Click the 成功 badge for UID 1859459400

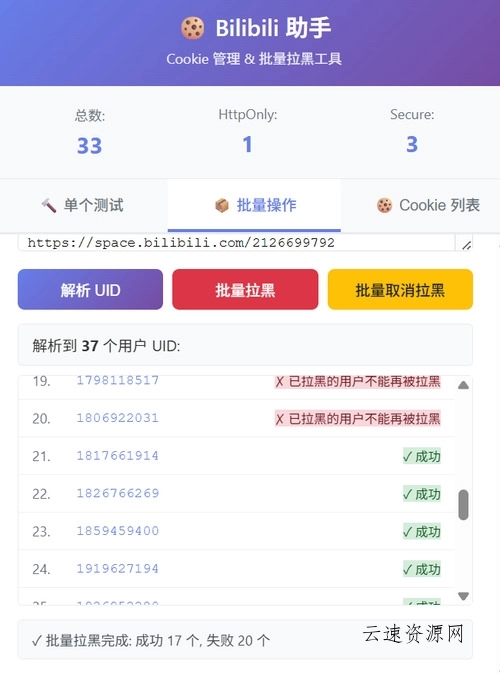click(422, 532)
